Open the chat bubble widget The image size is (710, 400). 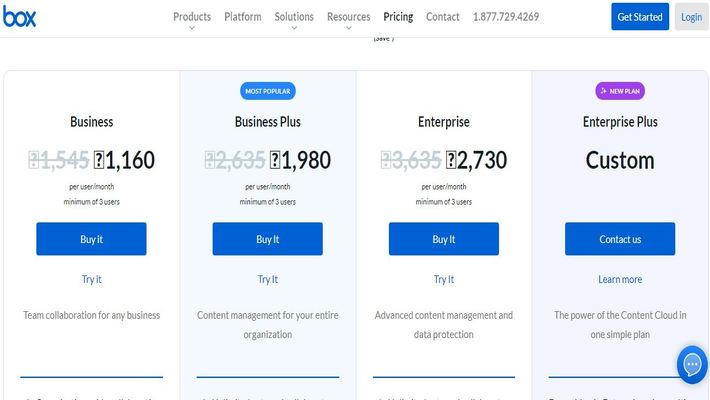point(692,364)
